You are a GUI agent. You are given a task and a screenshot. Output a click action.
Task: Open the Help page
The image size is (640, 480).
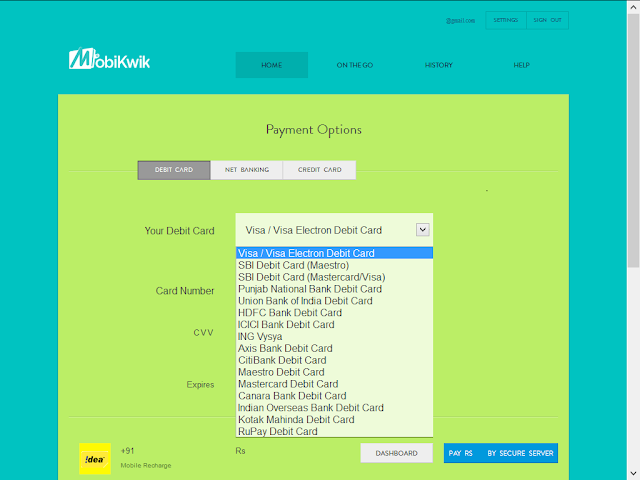point(522,65)
